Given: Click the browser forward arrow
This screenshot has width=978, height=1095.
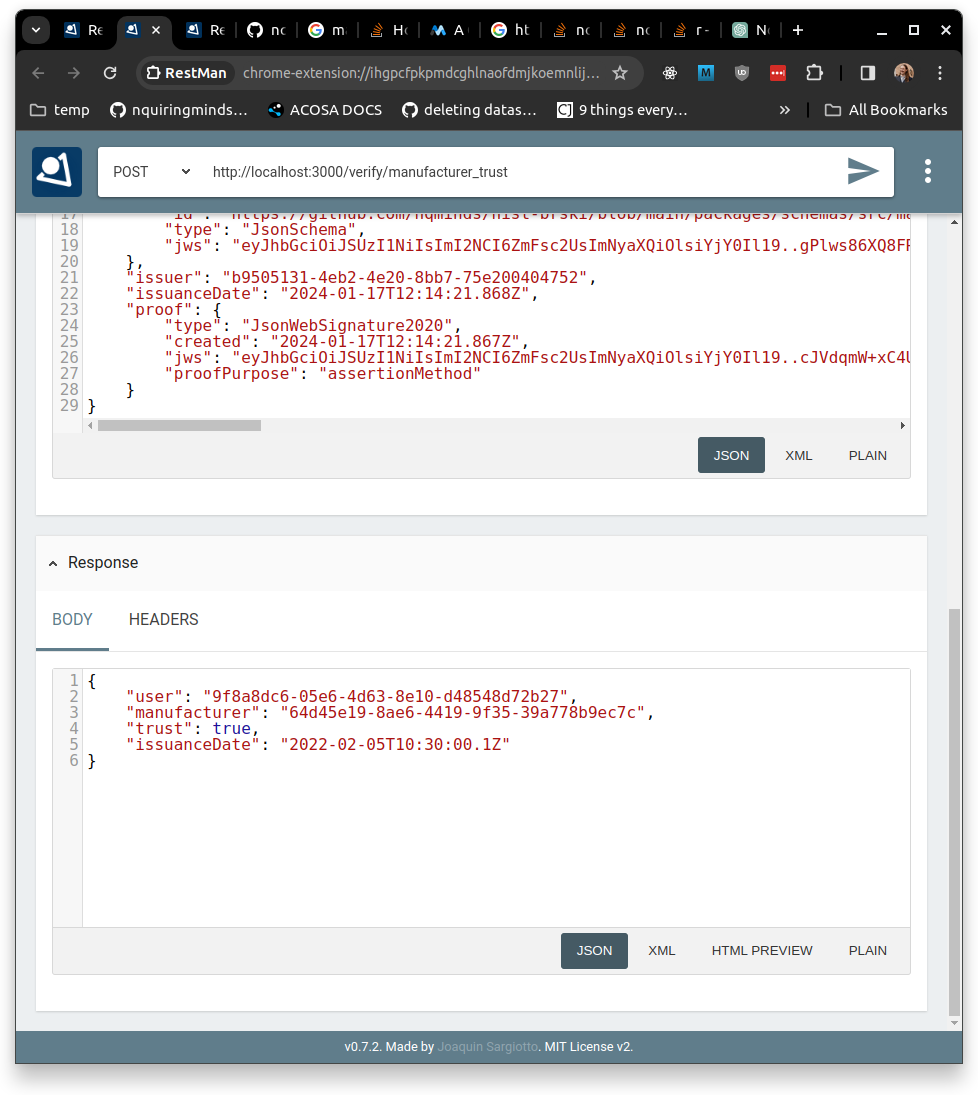Looking at the screenshot, I should (73, 73).
